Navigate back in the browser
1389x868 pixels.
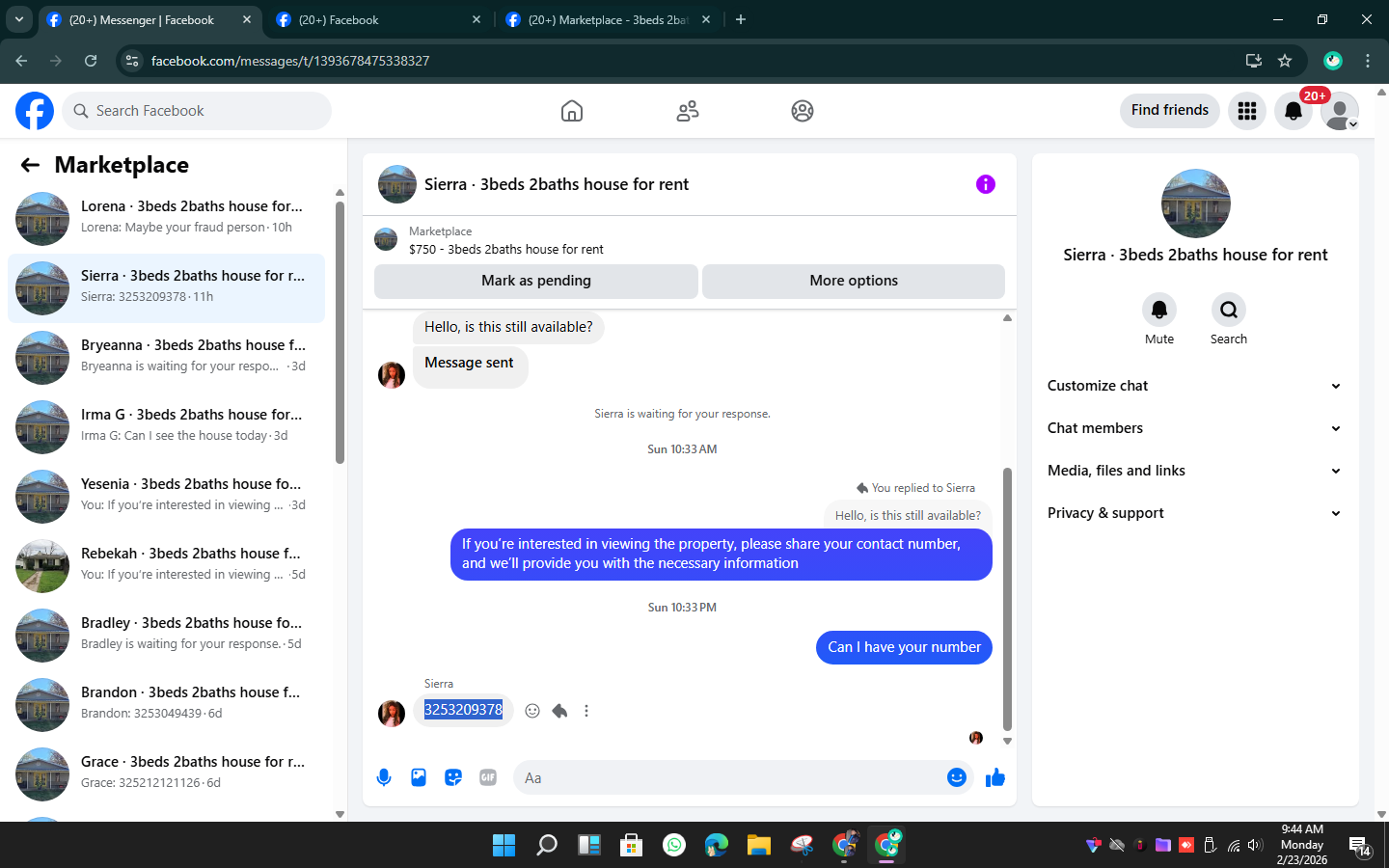pos(21,61)
